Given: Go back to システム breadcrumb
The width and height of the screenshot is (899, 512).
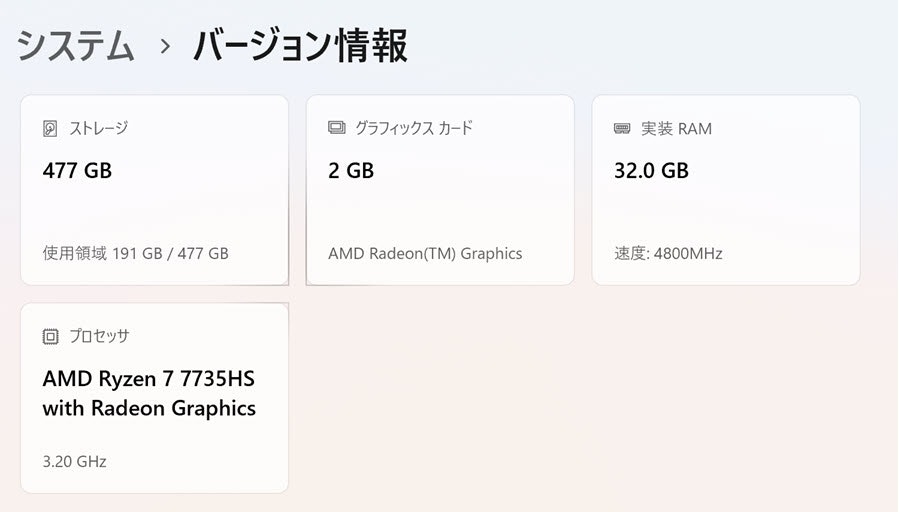Looking at the screenshot, I should click(x=76, y=46).
